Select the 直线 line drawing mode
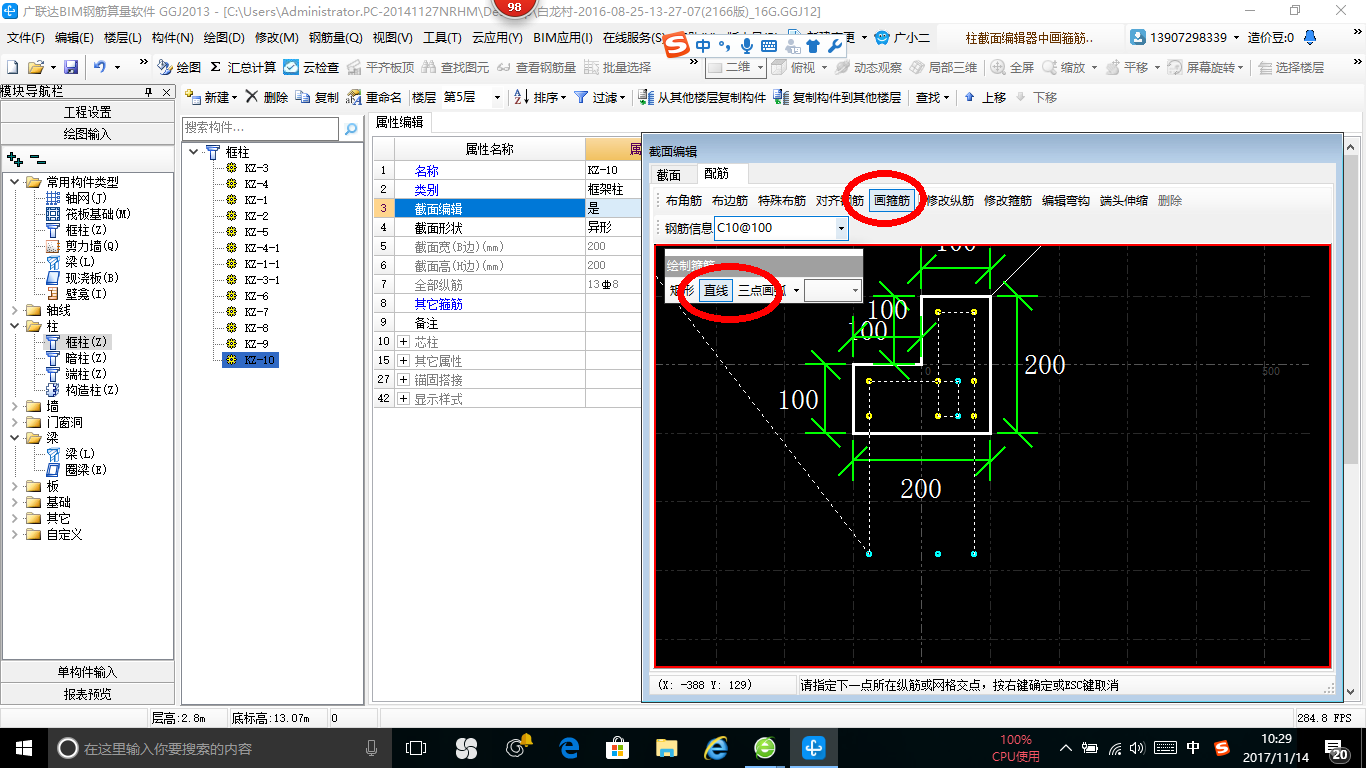Viewport: 1366px width, 768px height. (x=716, y=290)
